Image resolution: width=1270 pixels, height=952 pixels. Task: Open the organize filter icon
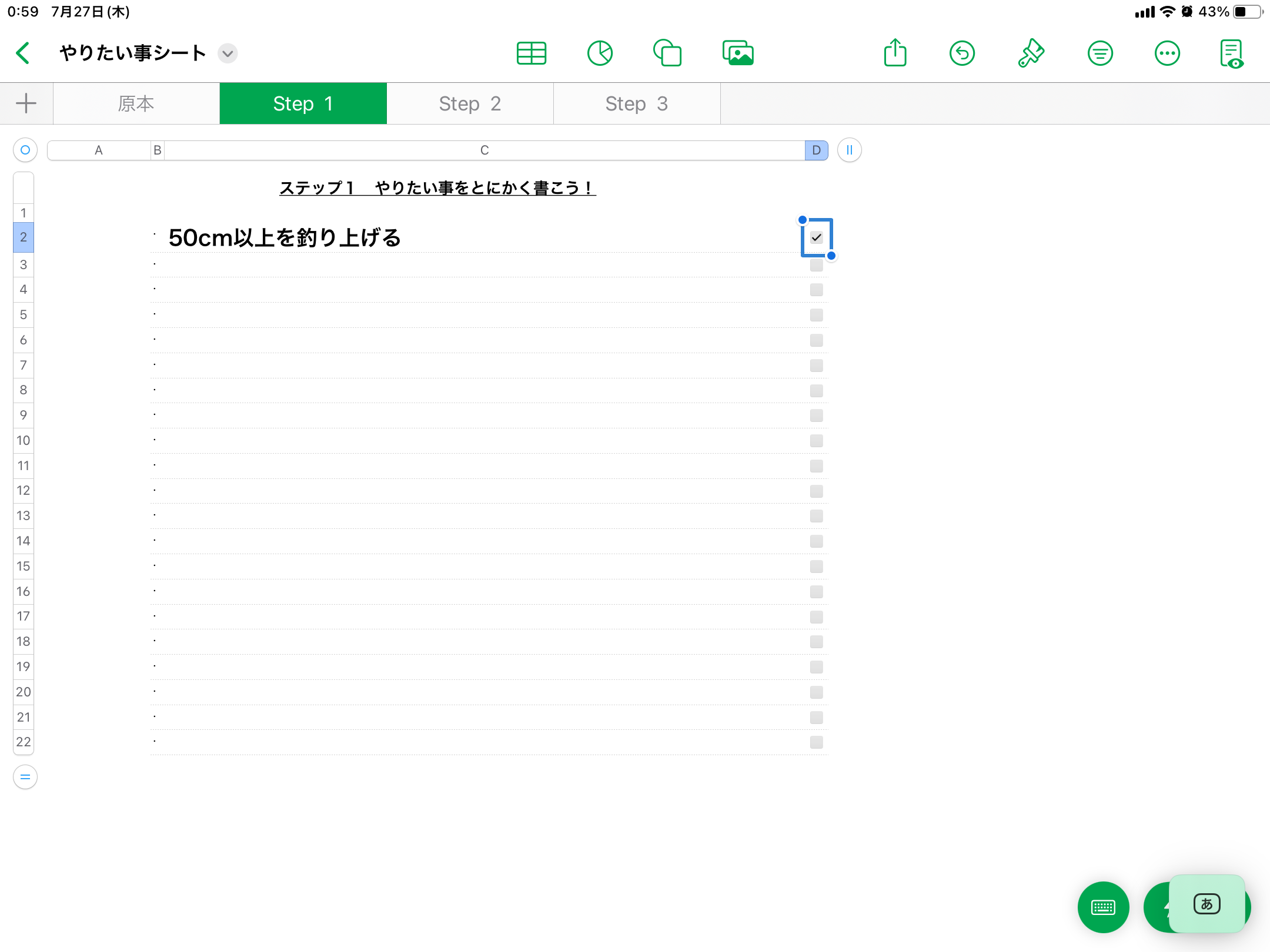pos(1099,53)
